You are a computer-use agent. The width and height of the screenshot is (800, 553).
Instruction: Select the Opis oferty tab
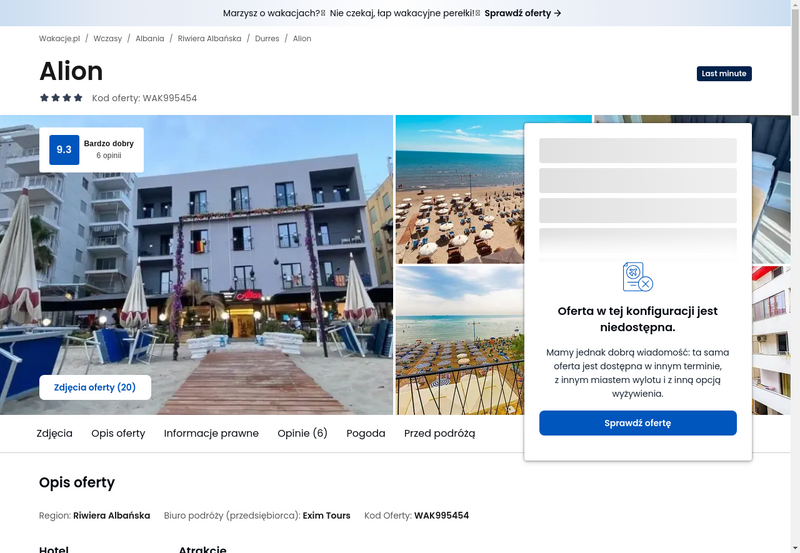coord(118,434)
